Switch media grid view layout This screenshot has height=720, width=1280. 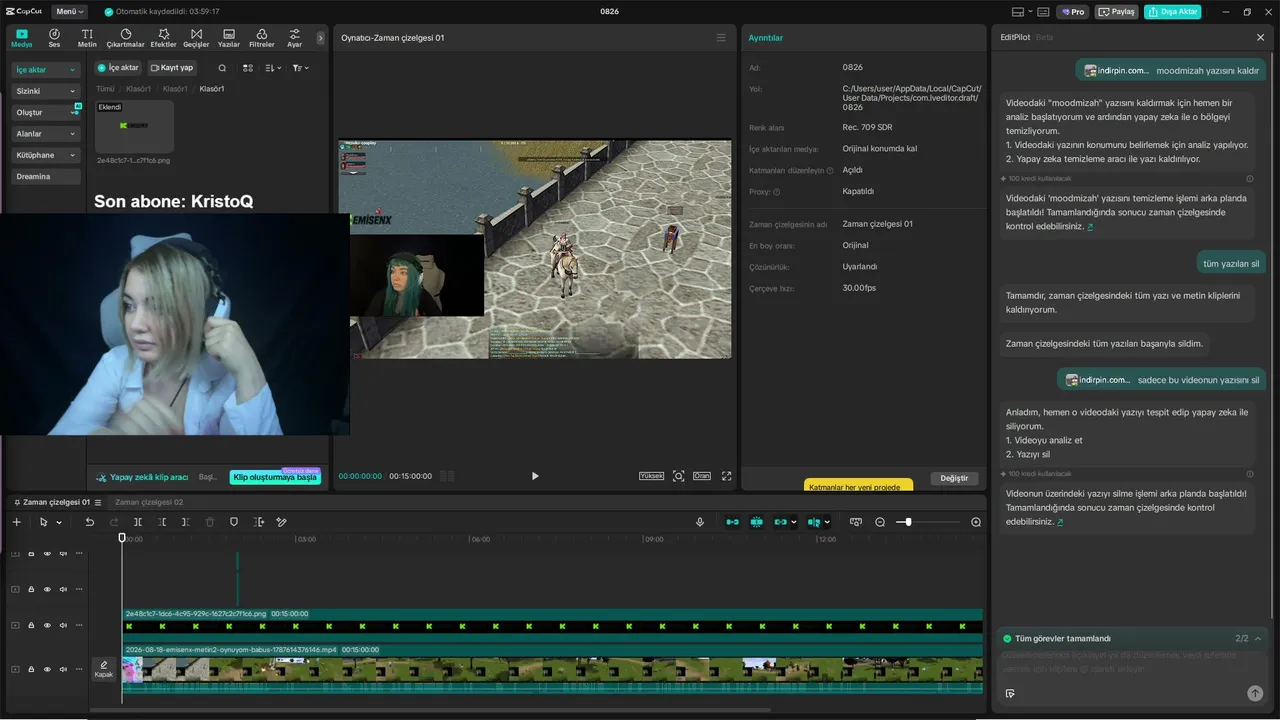(x=248, y=68)
